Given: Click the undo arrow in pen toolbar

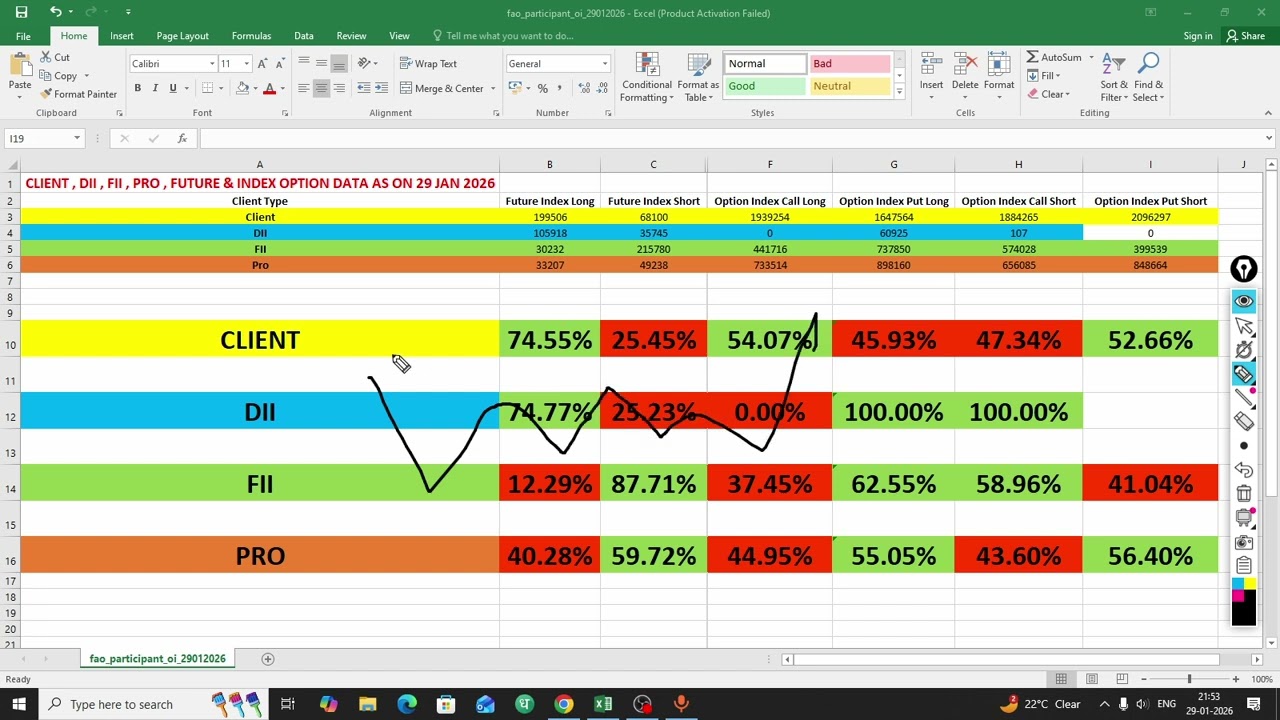Looking at the screenshot, I should tap(1244, 469).
